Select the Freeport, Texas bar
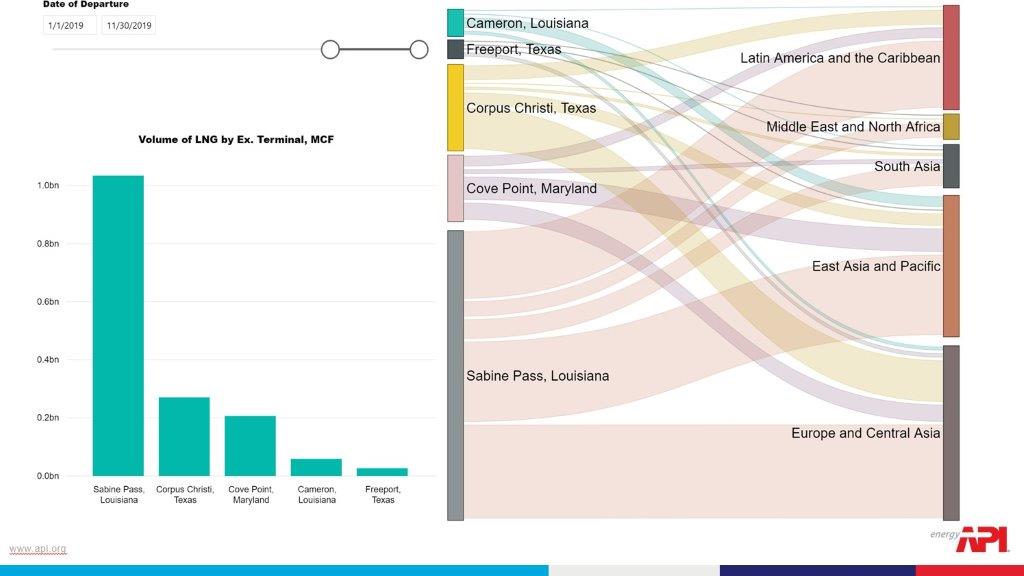This screenshot has height=576, width=1024. [382, 471]
